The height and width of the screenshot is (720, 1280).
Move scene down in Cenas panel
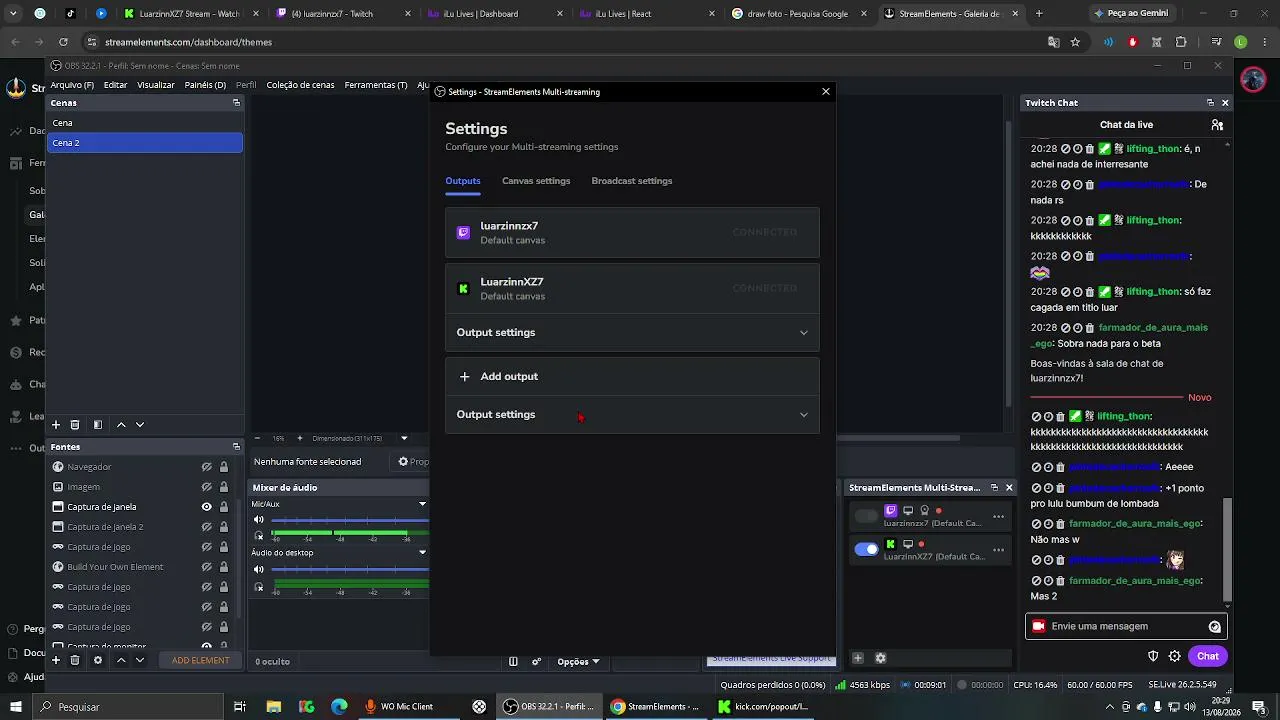140,425
